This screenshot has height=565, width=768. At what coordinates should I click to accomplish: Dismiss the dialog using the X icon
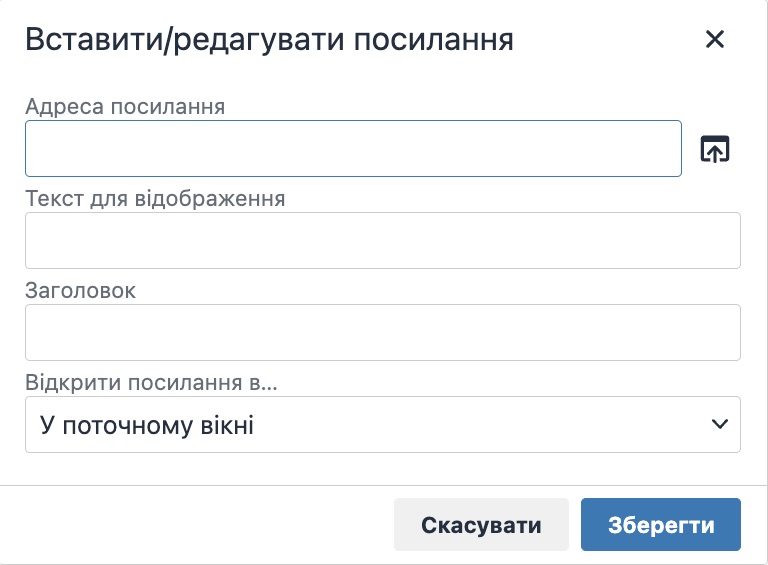714,40
